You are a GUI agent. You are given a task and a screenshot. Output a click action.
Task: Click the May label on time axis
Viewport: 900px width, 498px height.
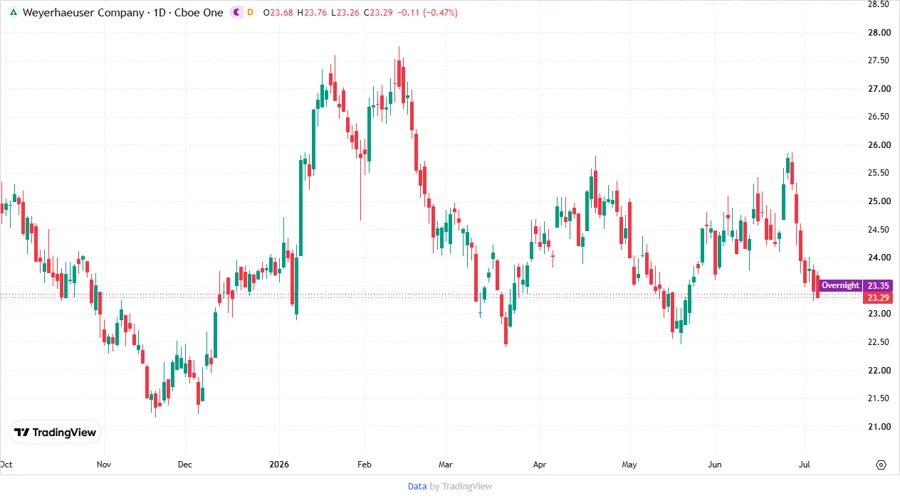point(629,464)
